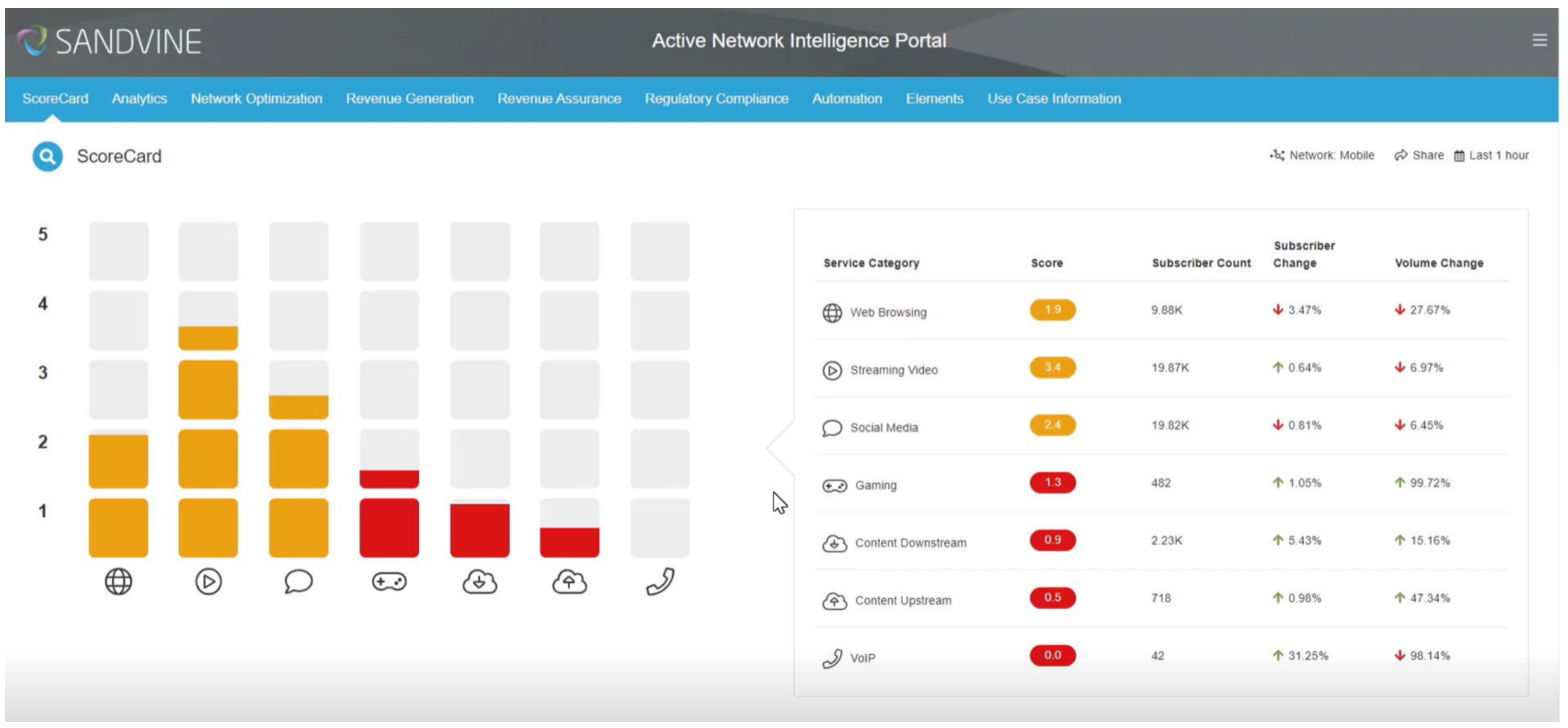
Task: Click the 98.14% VoIP volume change
Action: point(1430,656)
